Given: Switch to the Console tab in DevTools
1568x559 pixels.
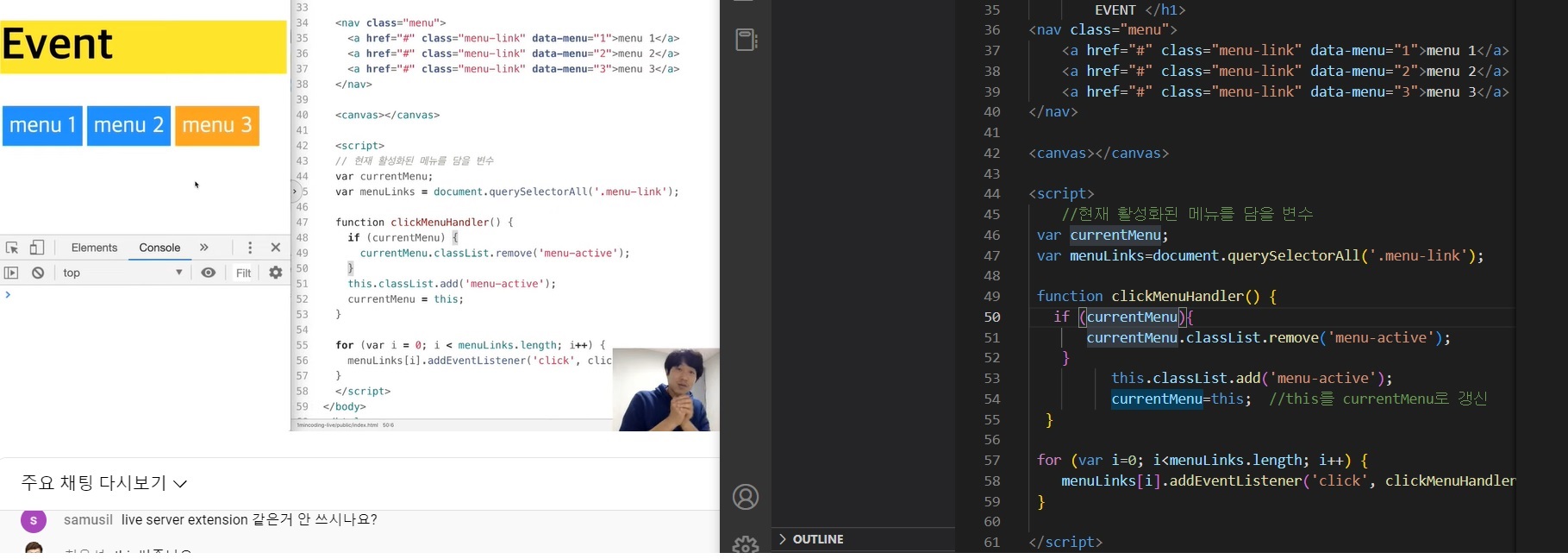Looking at the screenshot, I should click(x=159, y=248).
